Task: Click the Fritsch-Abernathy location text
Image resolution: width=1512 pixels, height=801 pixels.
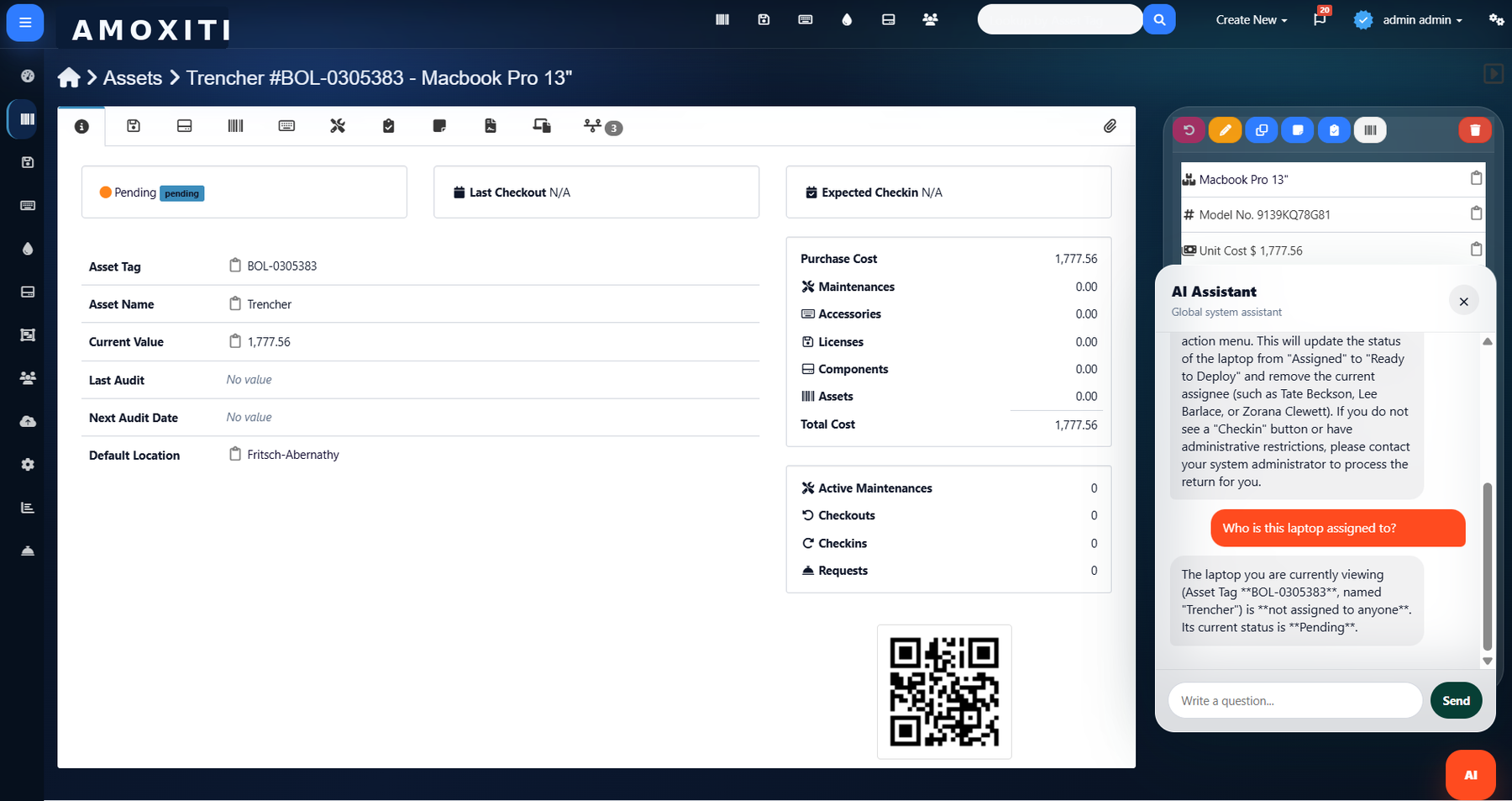Action: [x=293, y=455]
